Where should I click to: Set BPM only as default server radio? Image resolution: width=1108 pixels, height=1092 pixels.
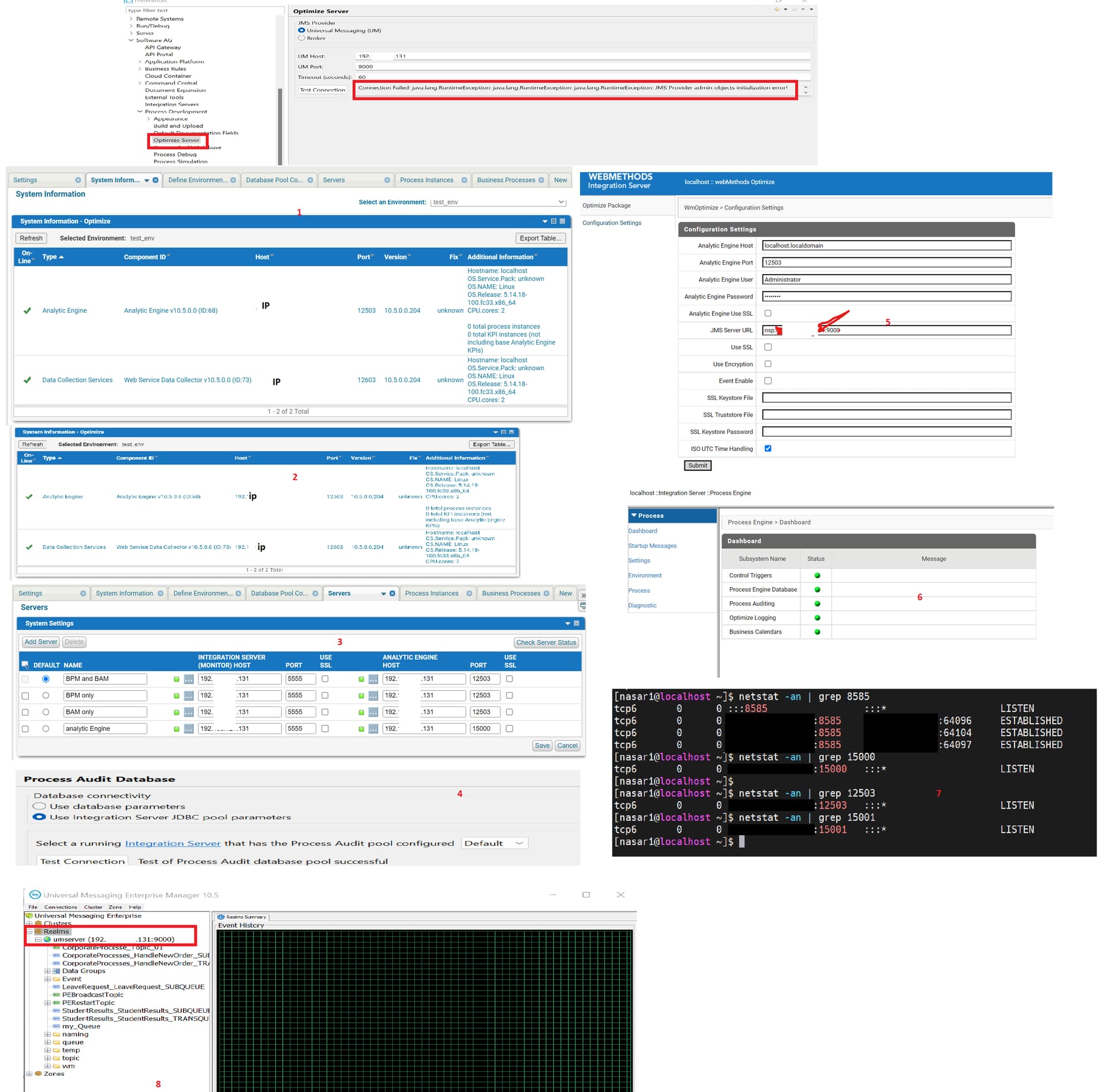(x=46, y=696)
